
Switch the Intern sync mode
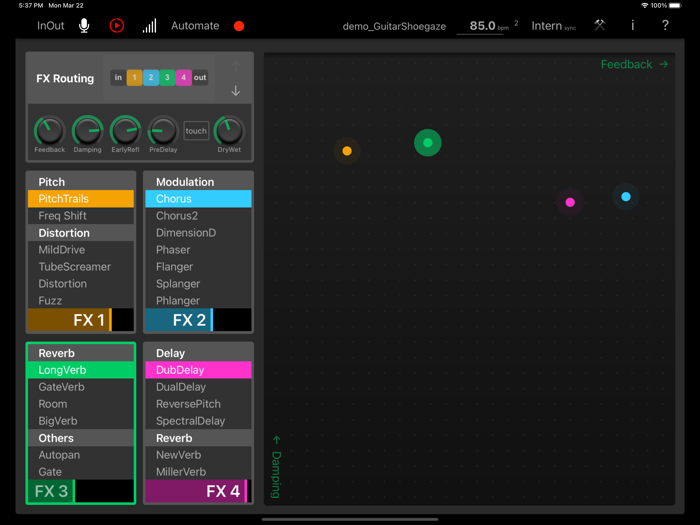click(x=553, y=26)
